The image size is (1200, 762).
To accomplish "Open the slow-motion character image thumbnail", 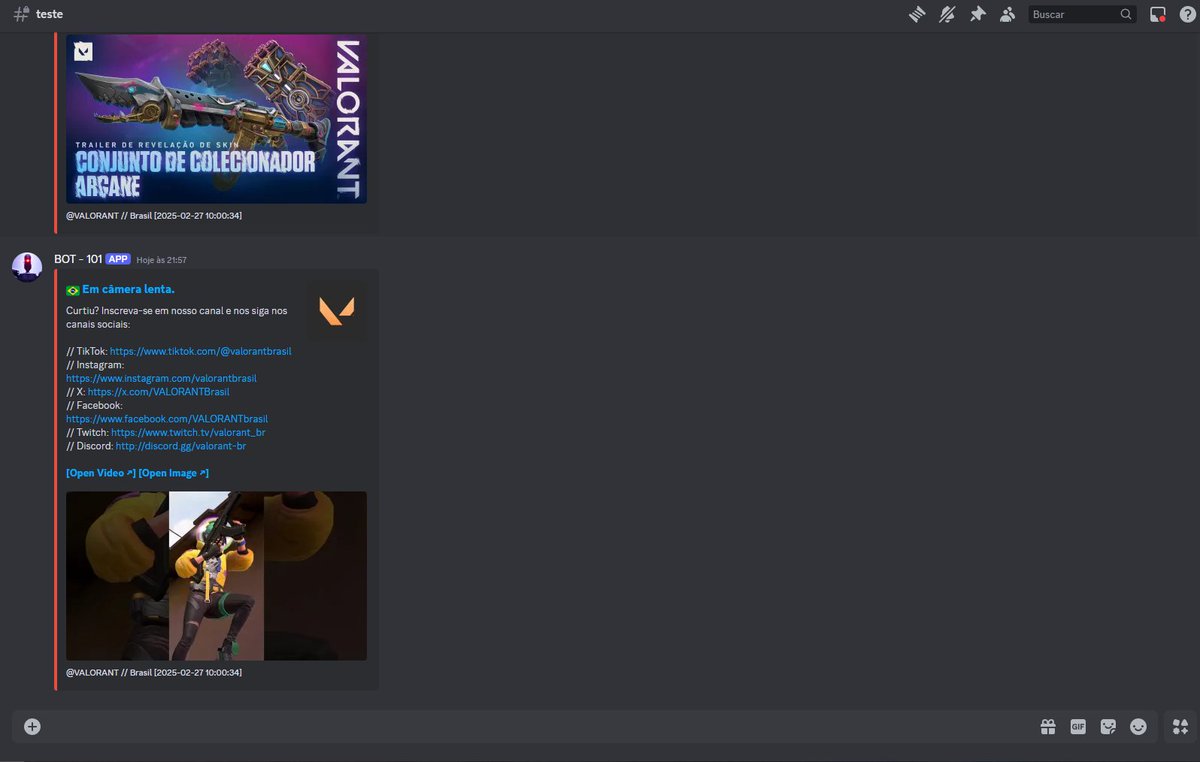I will (x=216, y=576).
